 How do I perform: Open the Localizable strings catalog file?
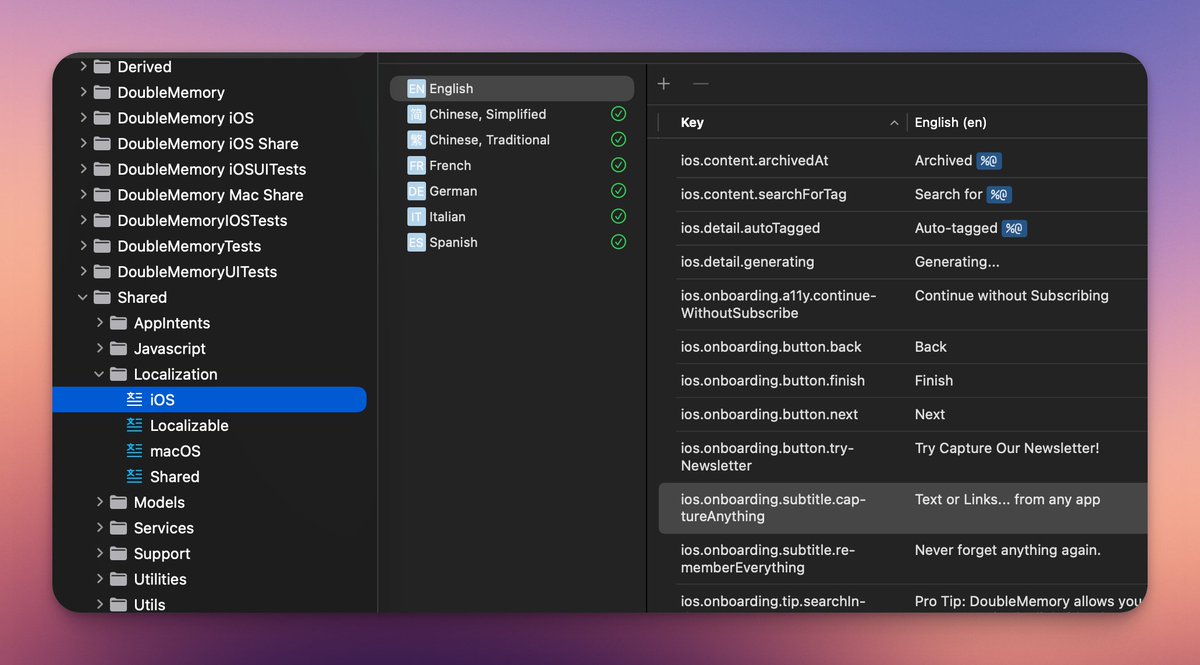[188, 425]
